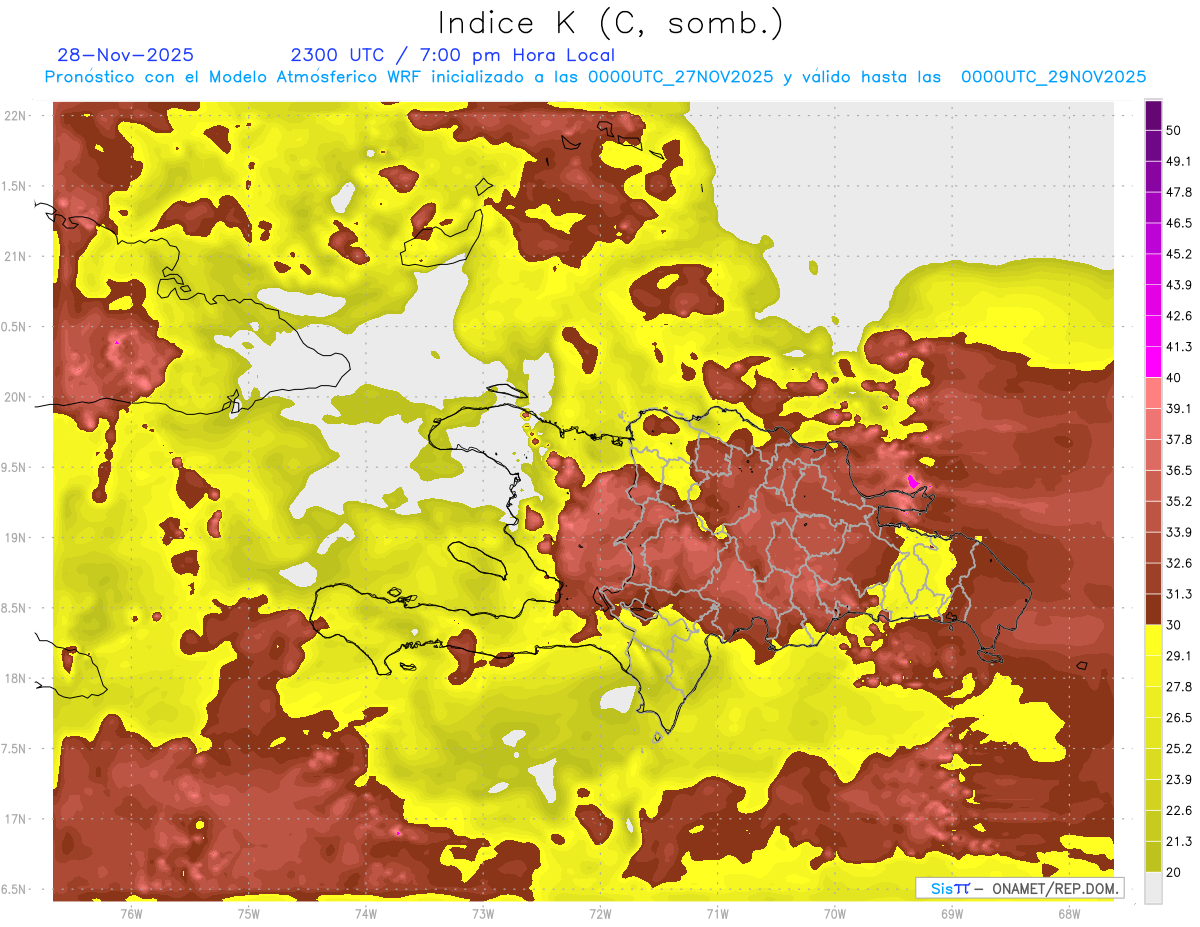
Task: Pick the dark purple colorbar segment above 50
Action: click(x=1153, y=115)
